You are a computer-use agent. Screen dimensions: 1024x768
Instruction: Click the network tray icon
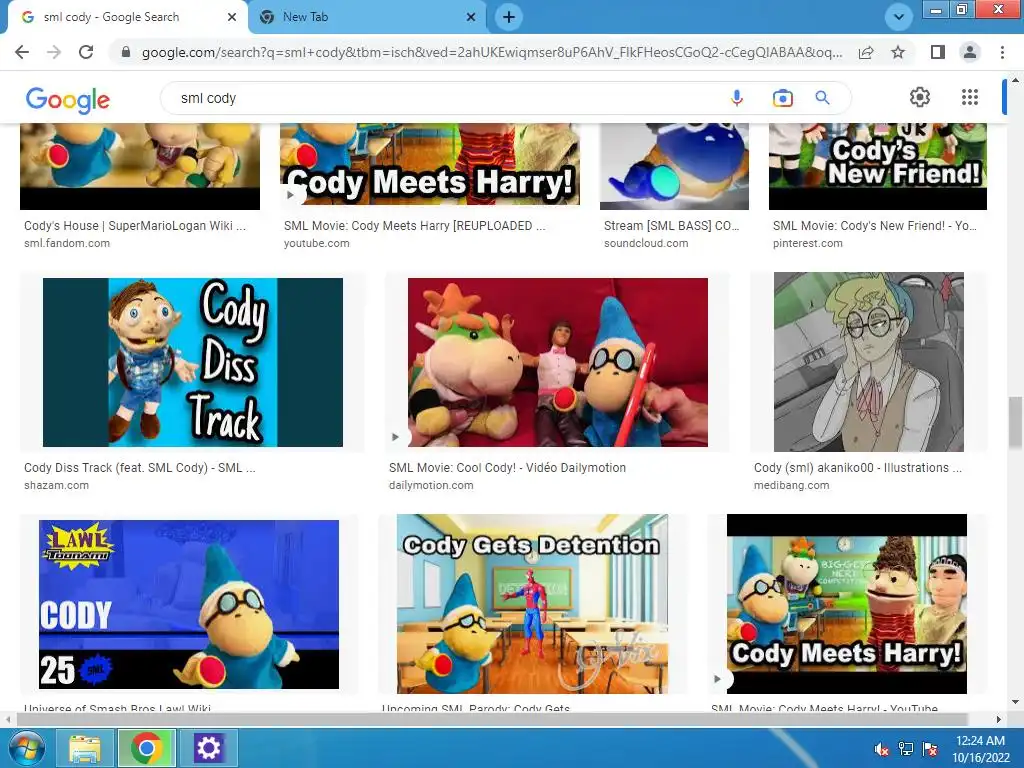coord(906,748)
